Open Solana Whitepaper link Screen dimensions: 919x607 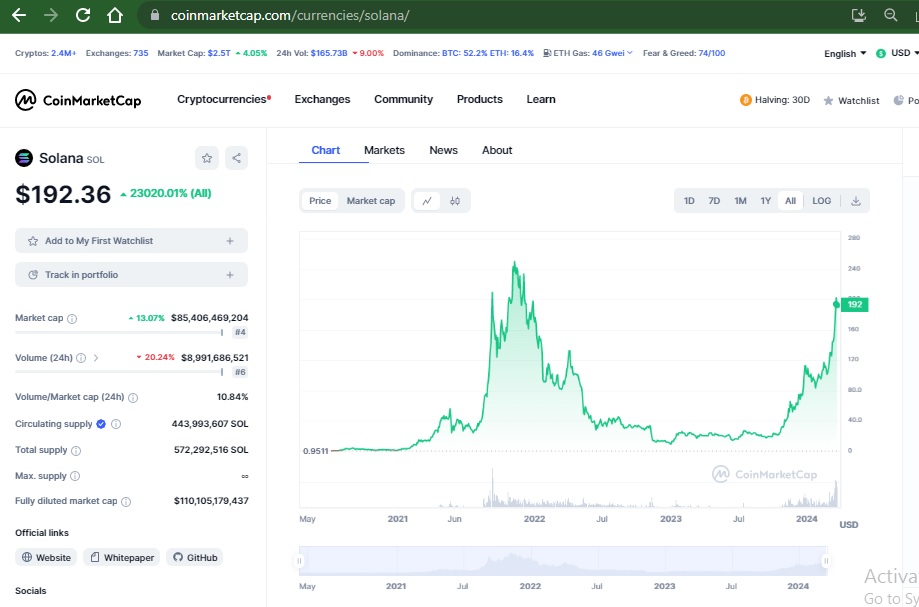point(122,558)
